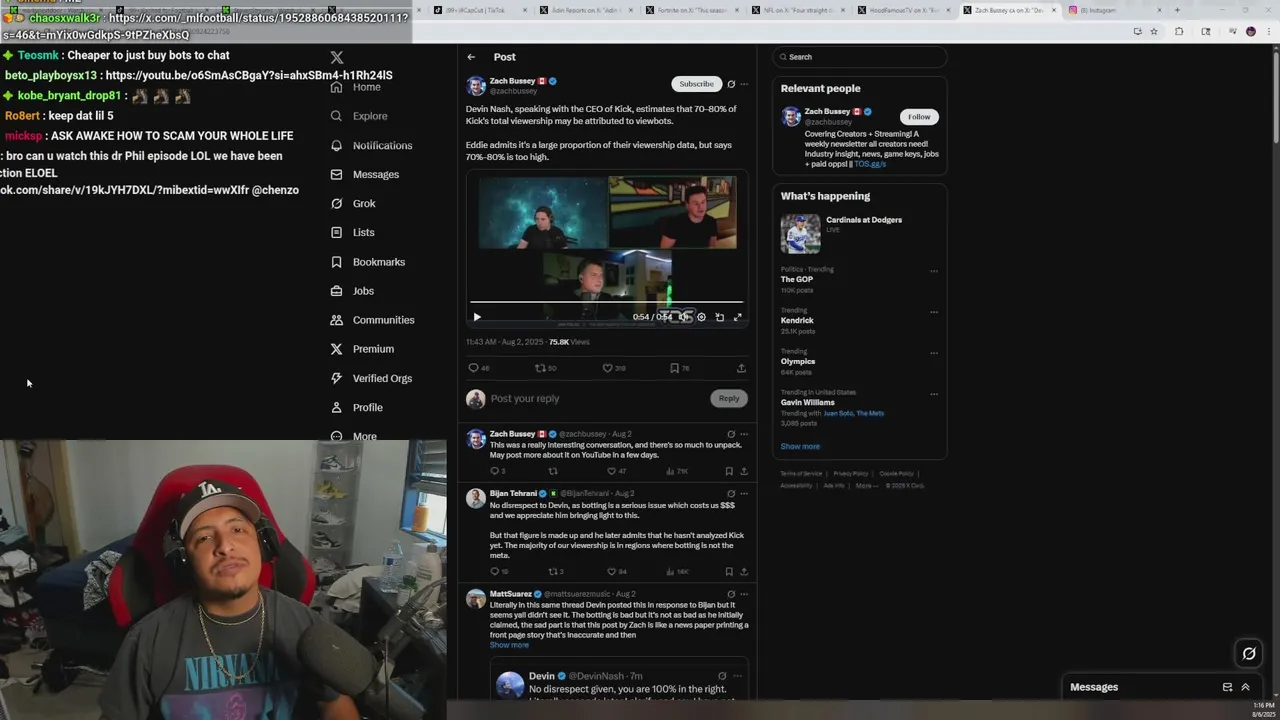
Task: Subscribe to Zach Bussey
Action: (x=696, y=84)
